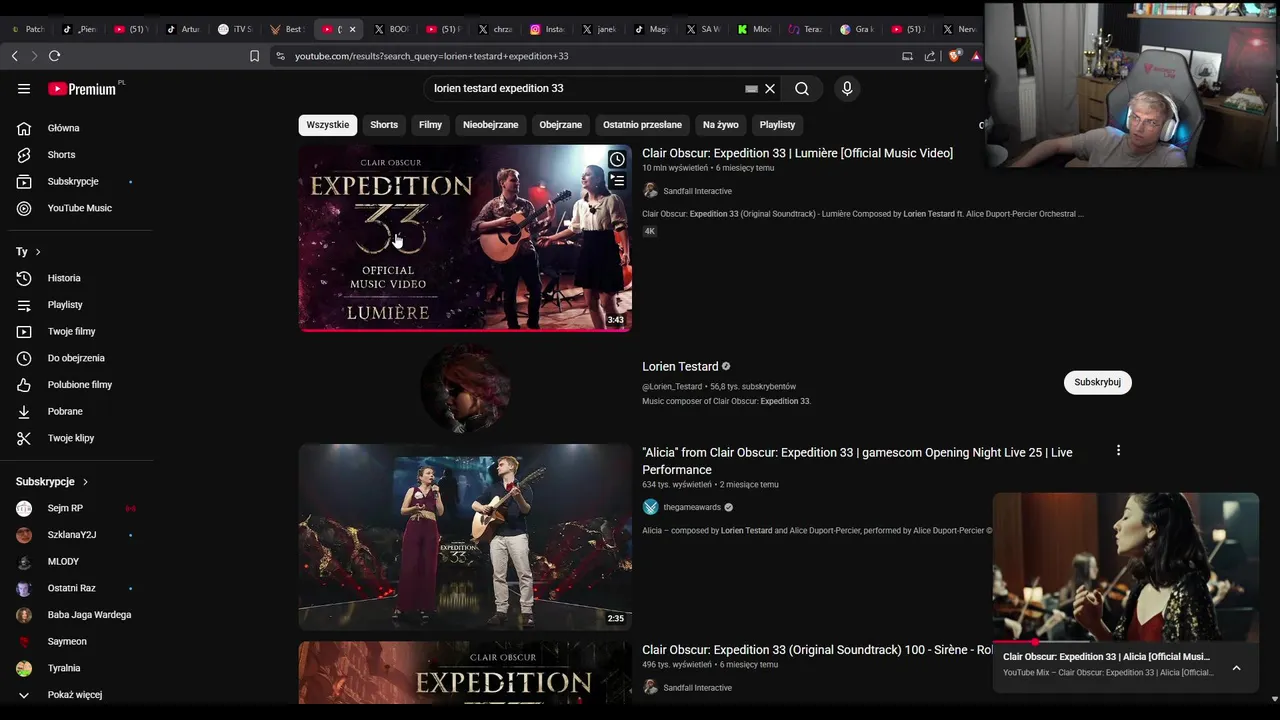The image size is (1280, 720).
Task: Click the browser share icon
Action: pos(930,56)
